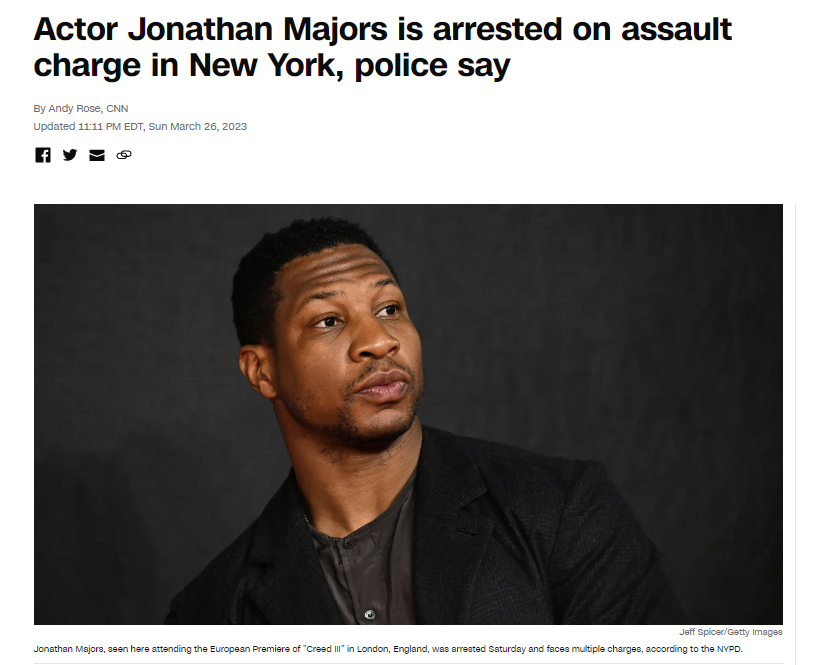Copy the article link with chain icon
This screenshot has width=818, height=665.
click(x=124, y=155)
